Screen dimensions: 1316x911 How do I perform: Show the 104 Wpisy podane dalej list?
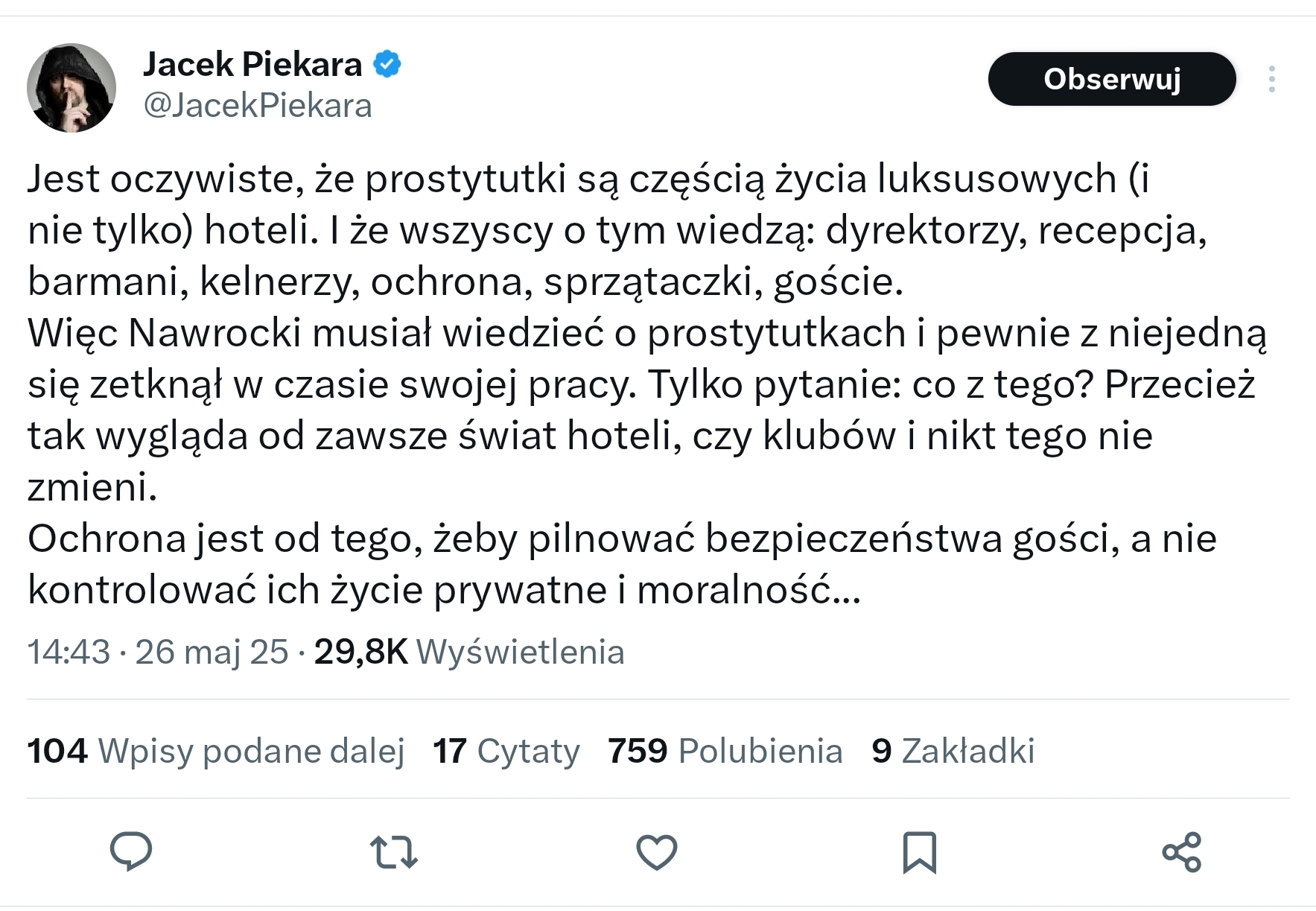[216, 751]
